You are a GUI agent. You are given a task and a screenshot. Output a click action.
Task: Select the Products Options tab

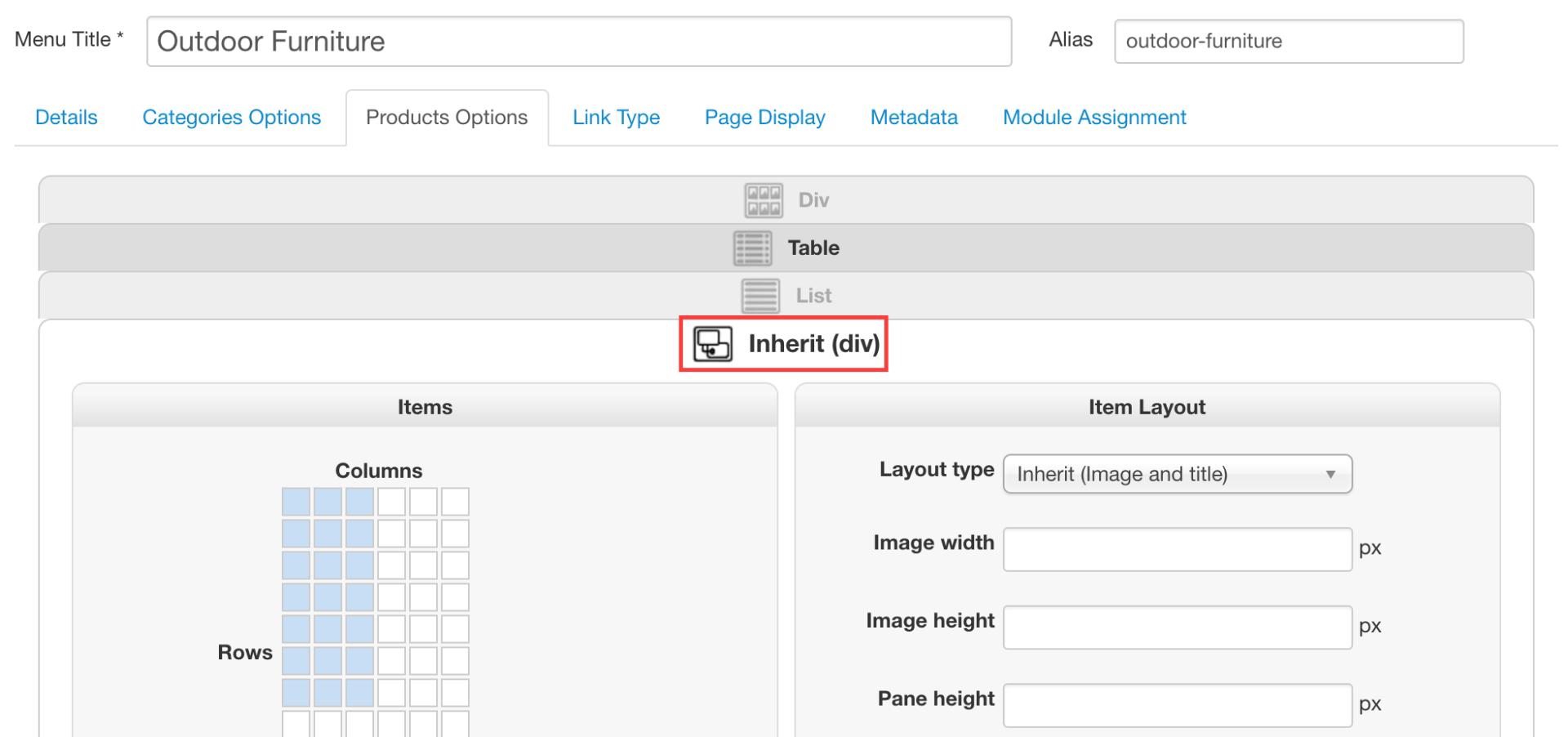point(447,118)
